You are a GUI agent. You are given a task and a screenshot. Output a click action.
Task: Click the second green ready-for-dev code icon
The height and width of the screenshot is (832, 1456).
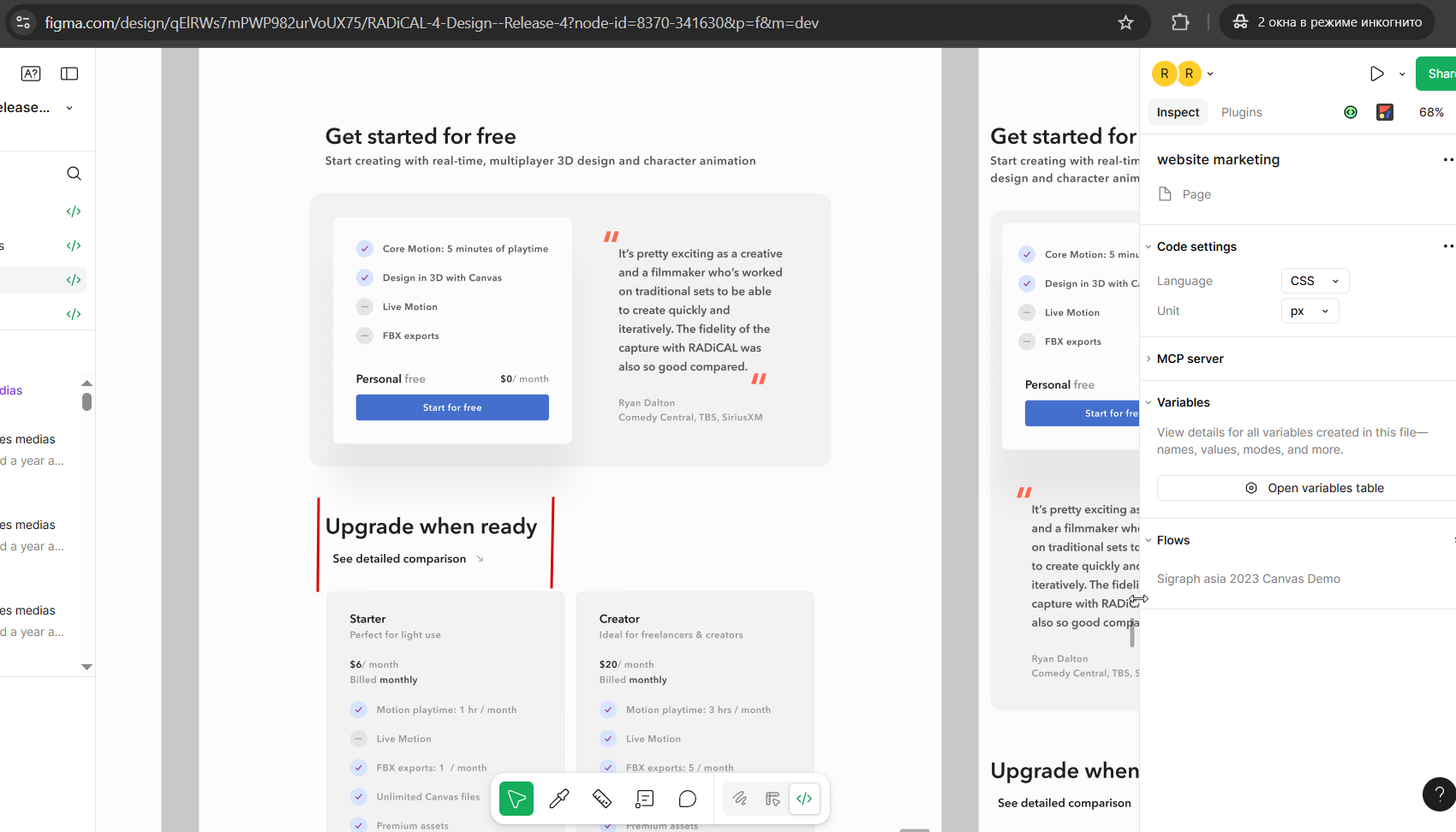click(x=74, y=246)
